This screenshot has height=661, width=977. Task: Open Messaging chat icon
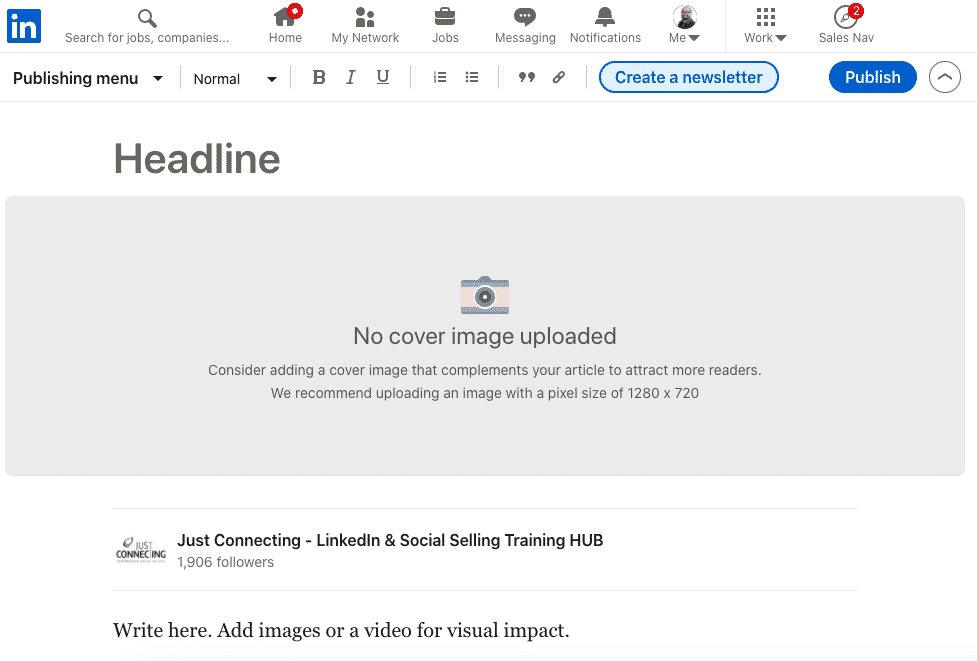coord(525,17)
